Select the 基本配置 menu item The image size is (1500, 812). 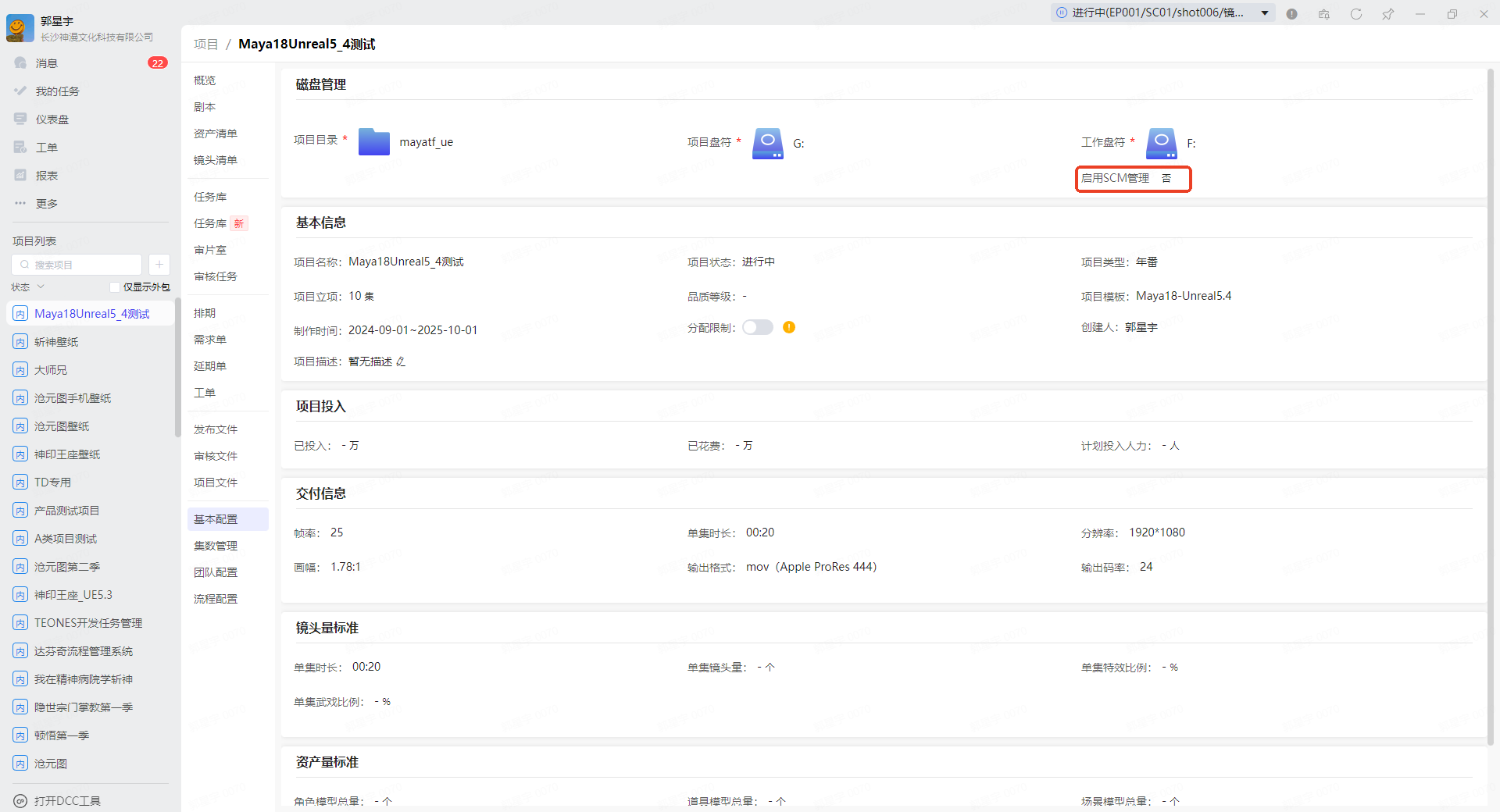click(x=227, y=519)
